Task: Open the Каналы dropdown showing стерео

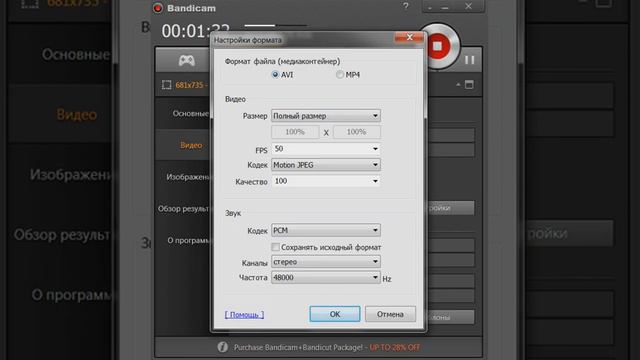Action: (326, 262)
